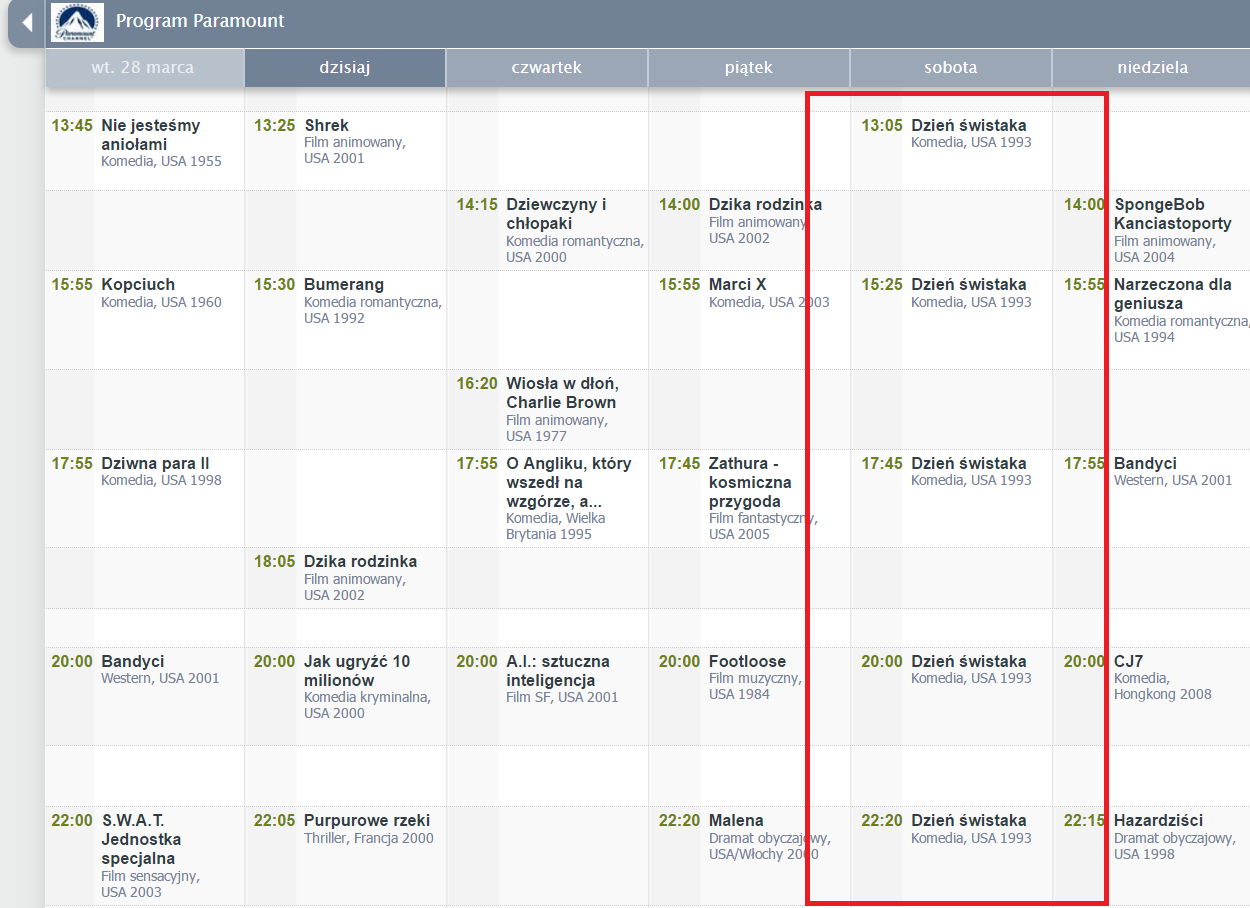
Task: Open 'A.I.: sztuczna inteligencja' at 20:00
Action: pyautogui.click(x=558, y=671)
